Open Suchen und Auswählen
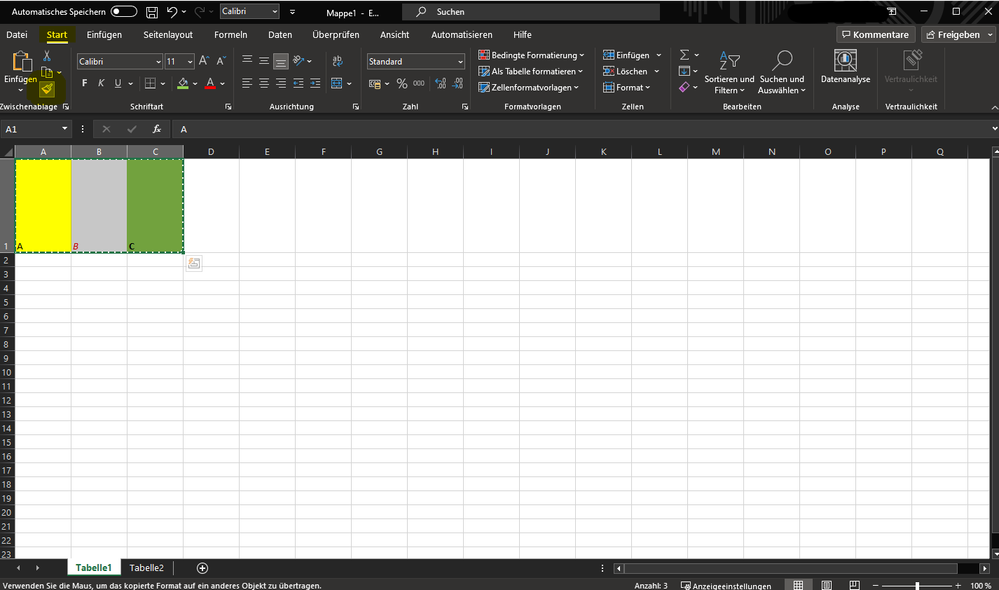Image resolution: width=999 pixels, height=590 pixels. [x=782, y=73]
